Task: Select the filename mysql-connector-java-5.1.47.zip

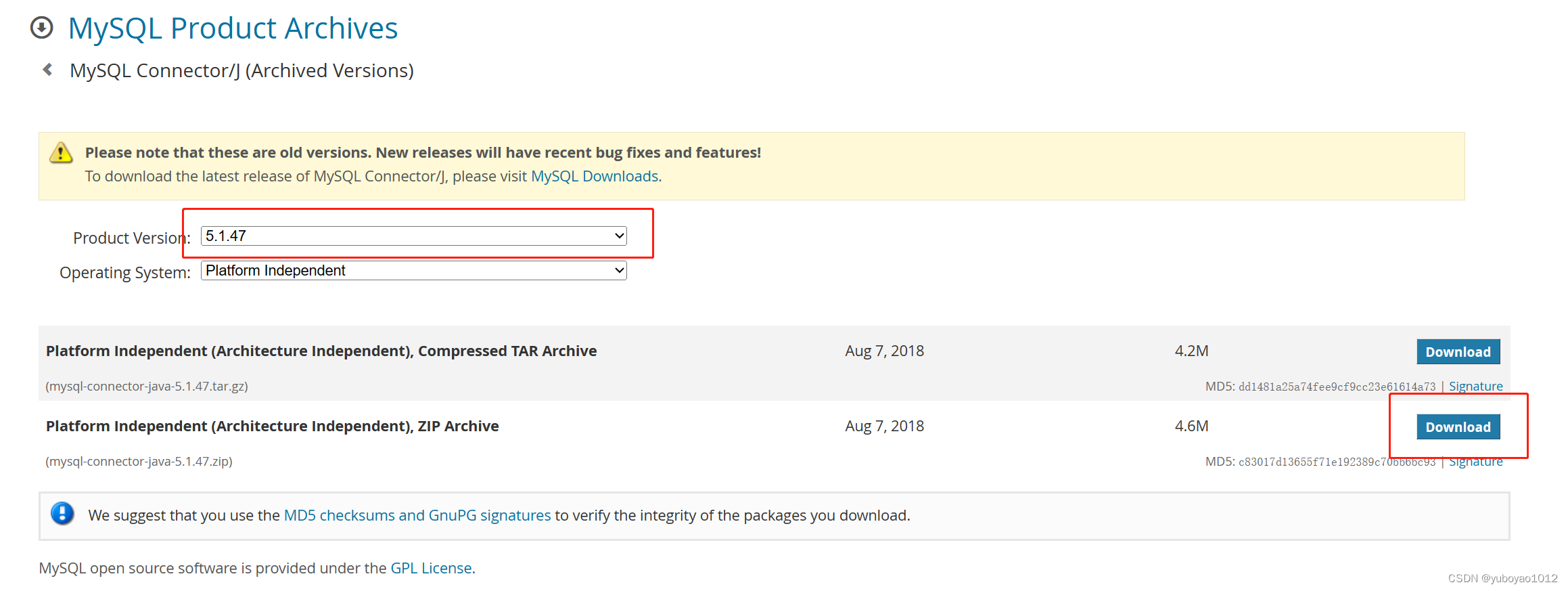Action: coord(139,461)
